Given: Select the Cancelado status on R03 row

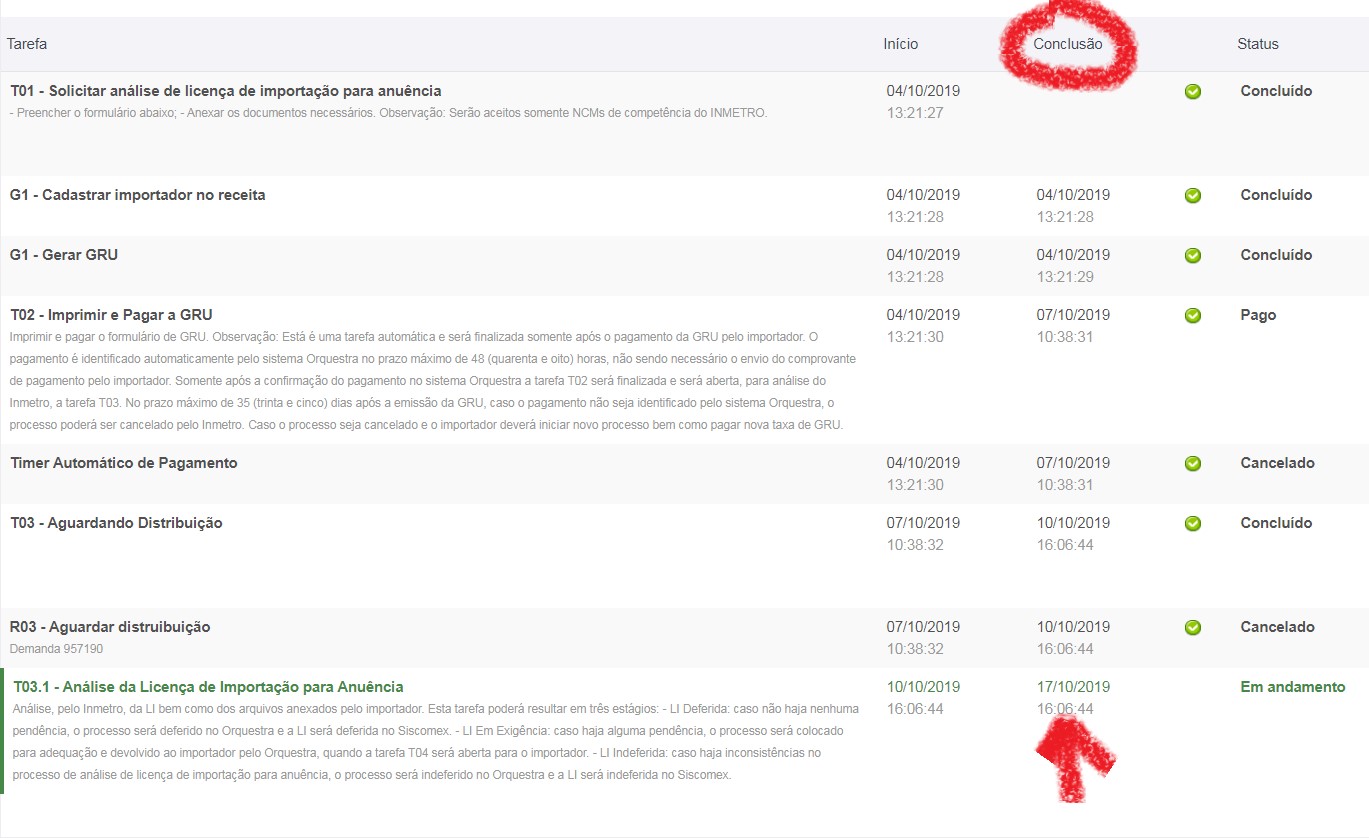Looking at the screenshot, I should click(1277, 627).
